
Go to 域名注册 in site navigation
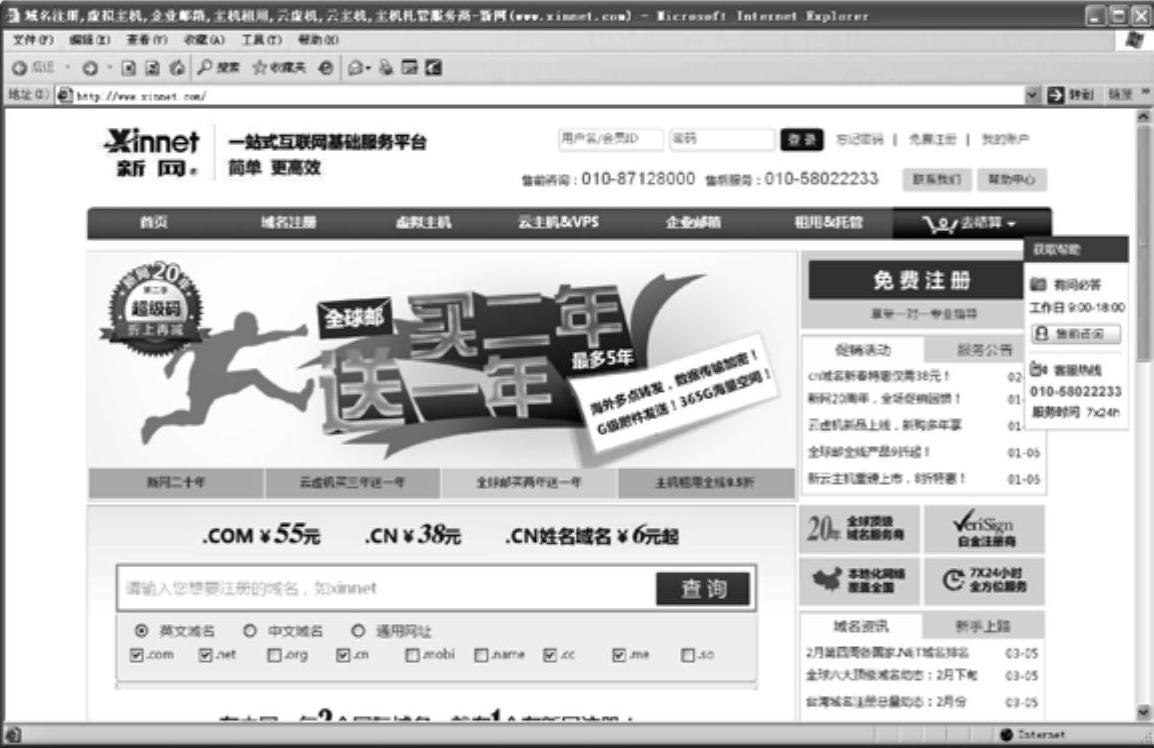(x=288, y=222)
